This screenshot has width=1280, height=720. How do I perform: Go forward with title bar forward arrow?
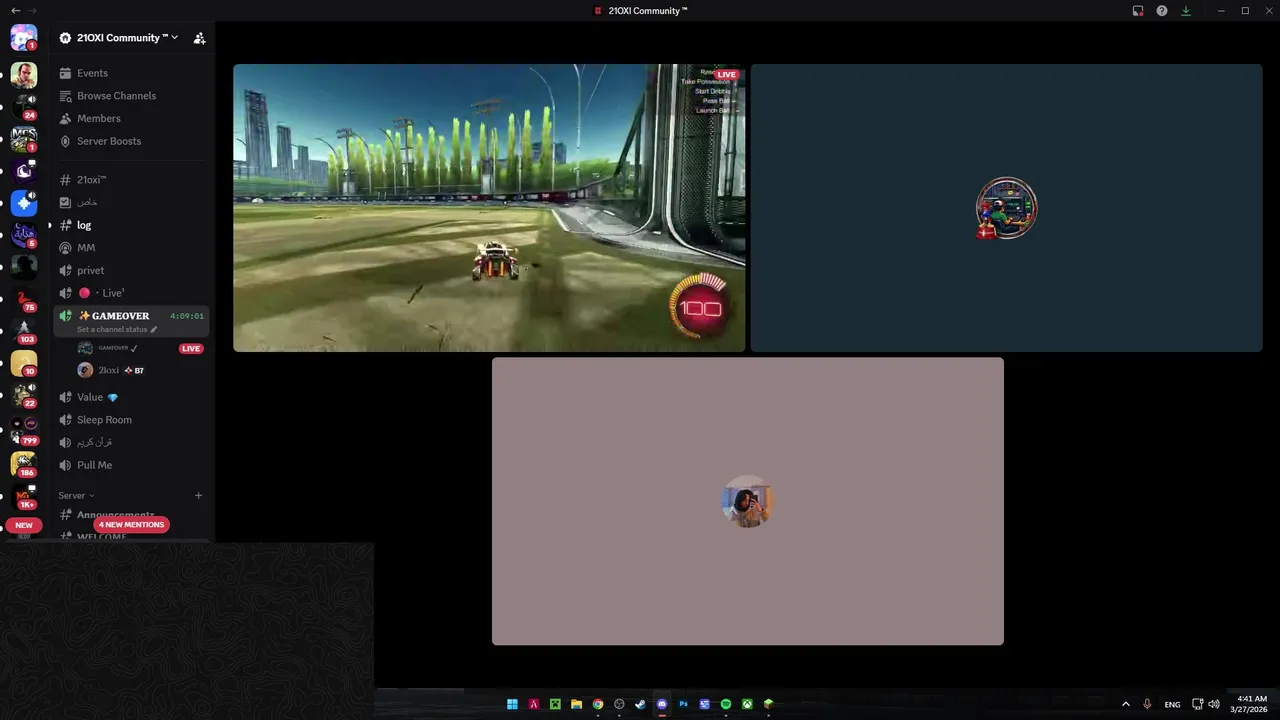(x=32, y=10)
